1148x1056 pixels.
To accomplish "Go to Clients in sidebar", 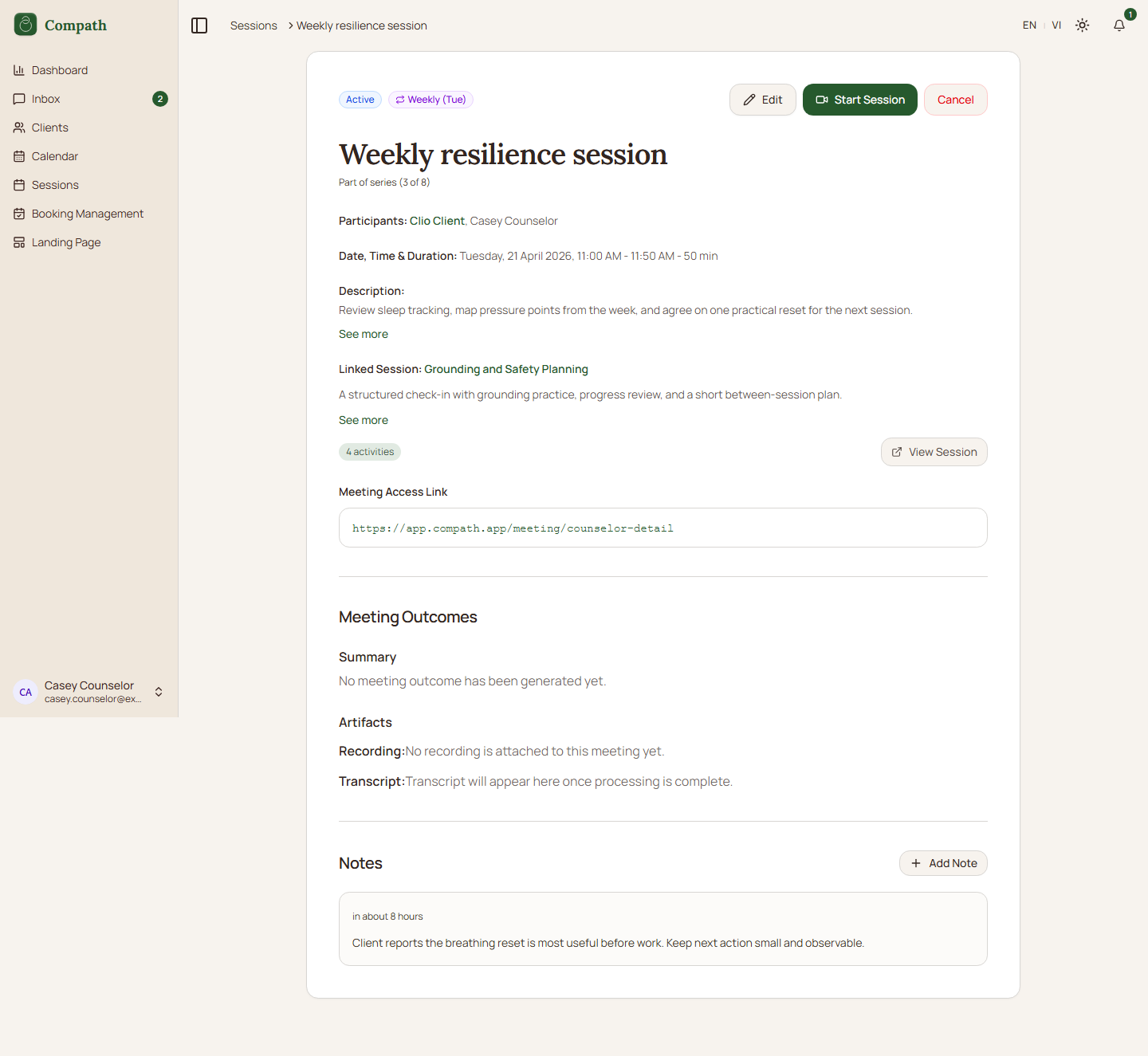I will pos(49,128).
